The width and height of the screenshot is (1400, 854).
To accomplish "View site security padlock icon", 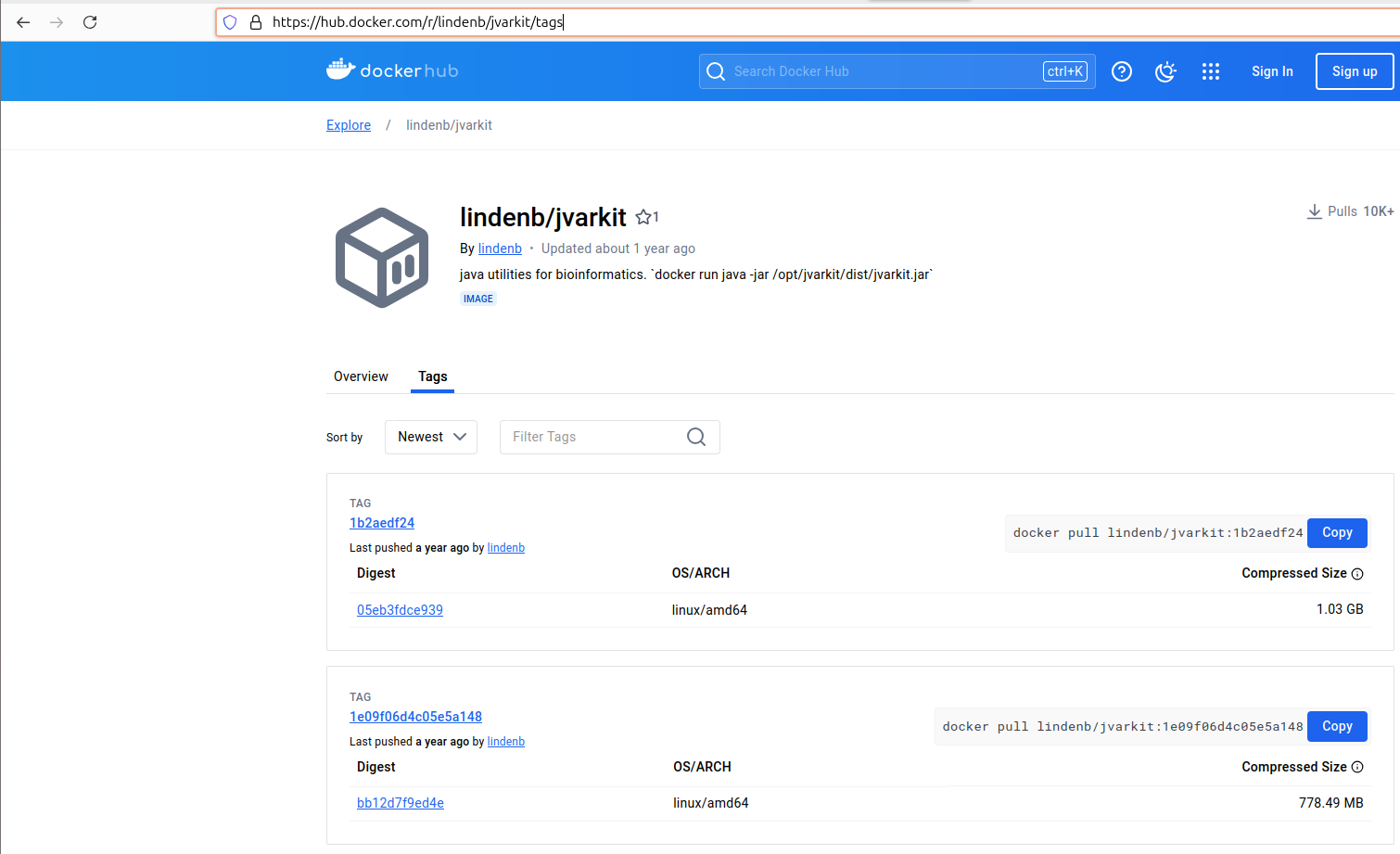I will click(256, 22).
